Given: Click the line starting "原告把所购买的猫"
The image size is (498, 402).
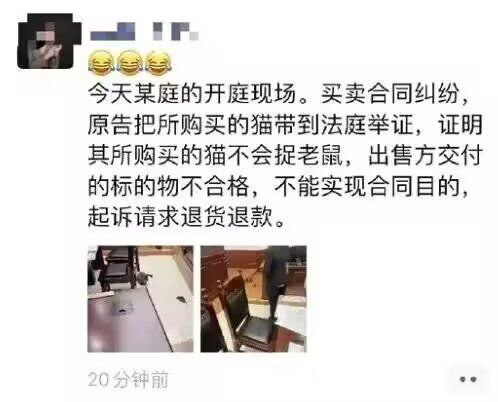Looking at the screenshot, I should pyautogui.click(x=285, y=125).
